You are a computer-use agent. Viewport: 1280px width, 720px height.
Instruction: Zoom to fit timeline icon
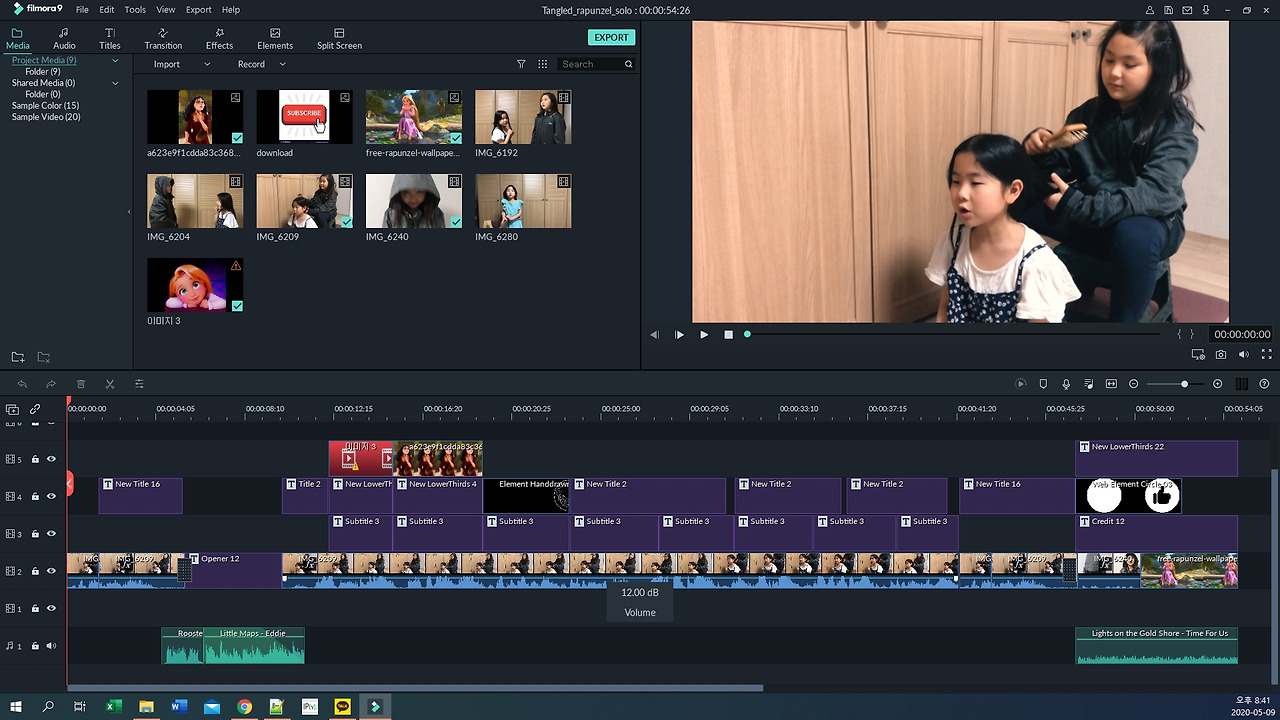[1111, 384]
